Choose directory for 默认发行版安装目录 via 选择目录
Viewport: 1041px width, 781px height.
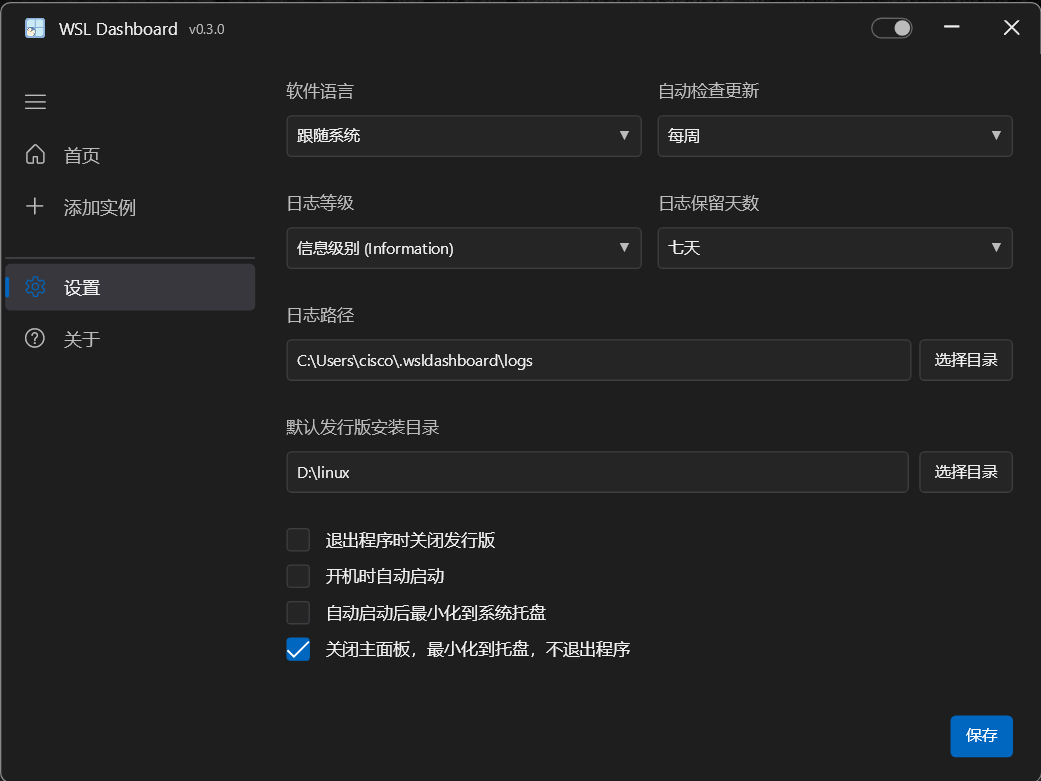pyautogui.click(x=965, y=472)
